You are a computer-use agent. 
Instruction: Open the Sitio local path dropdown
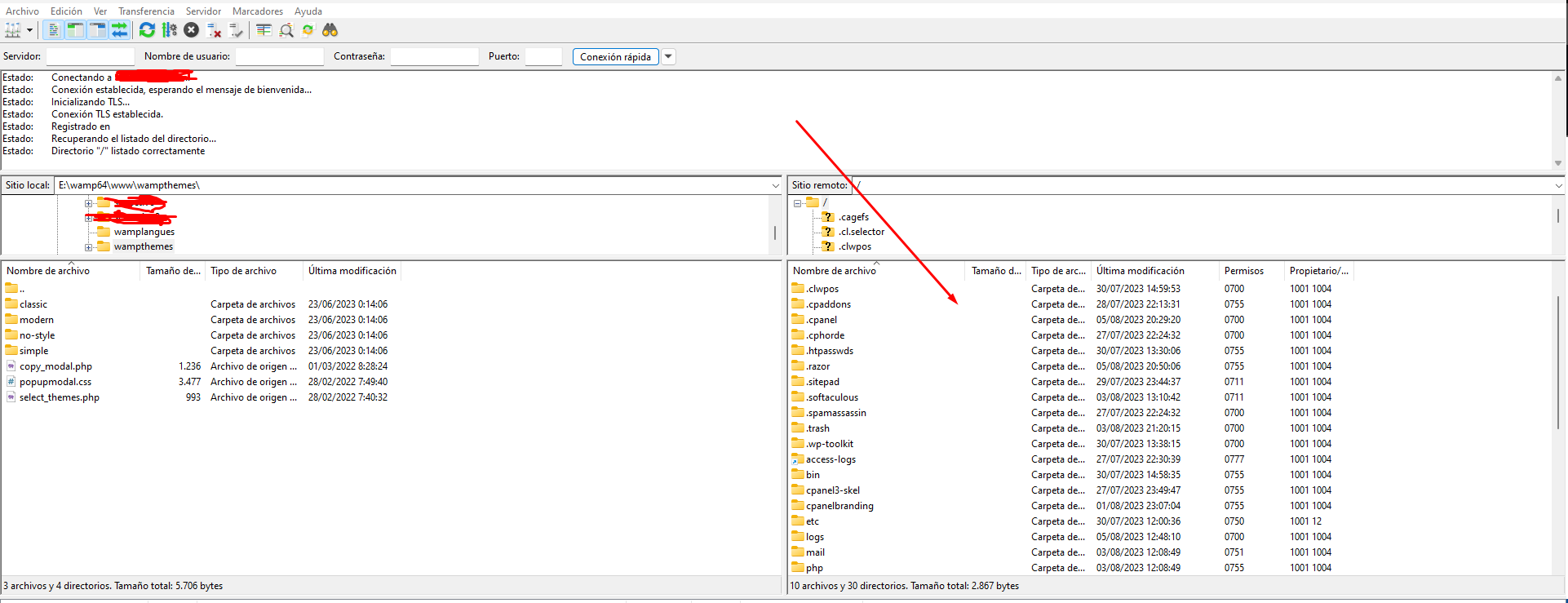coord(774,186)
